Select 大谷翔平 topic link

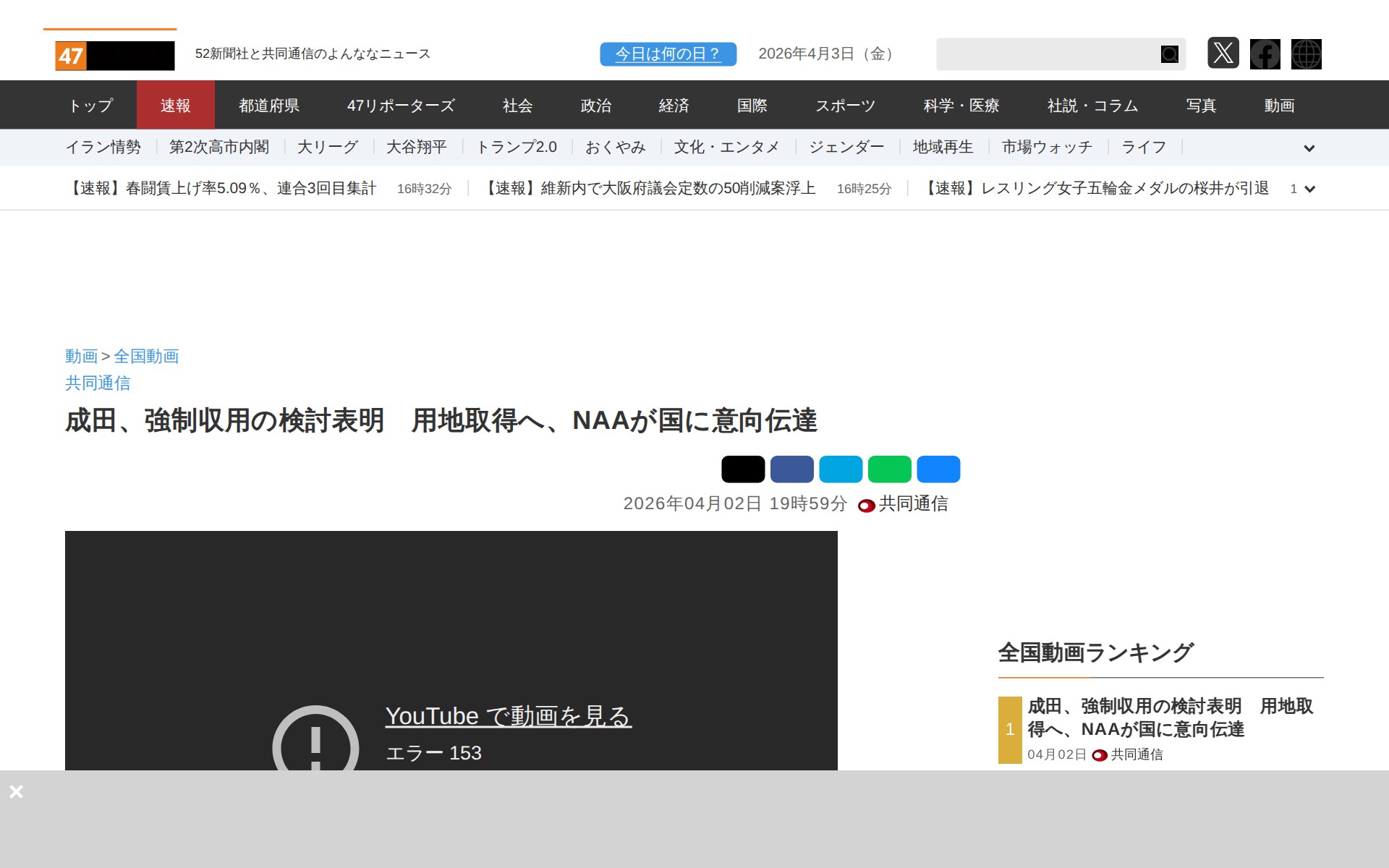coord(416,148)
